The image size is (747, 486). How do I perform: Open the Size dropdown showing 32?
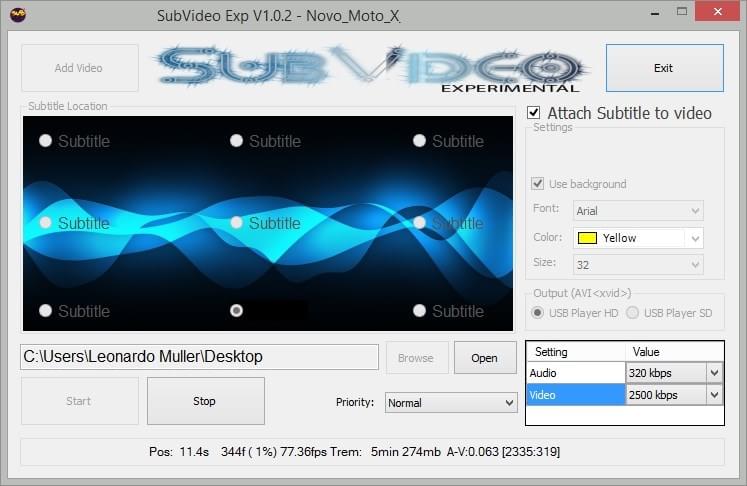tap(638, 264)
